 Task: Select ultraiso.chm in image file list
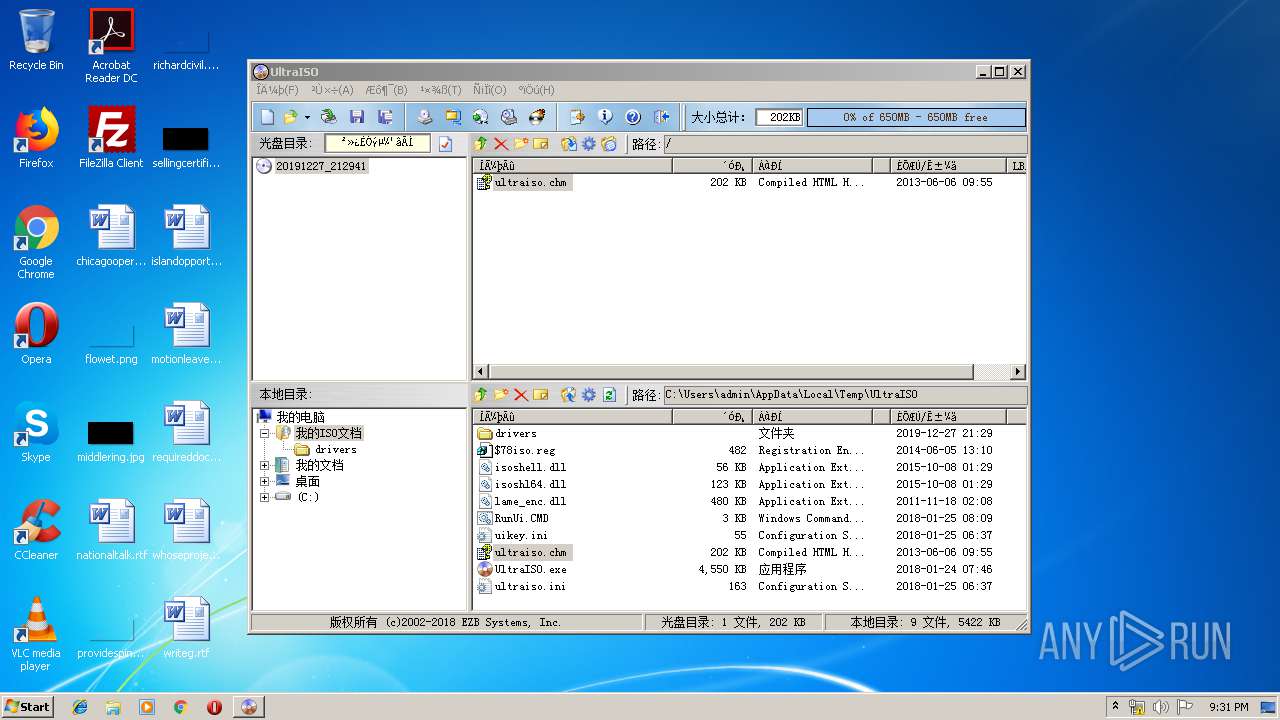(x=531, y=183)
